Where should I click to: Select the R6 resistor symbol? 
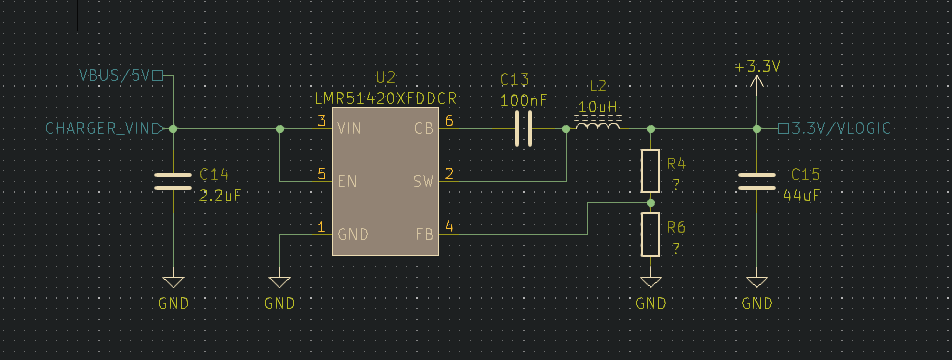point(650,234)
